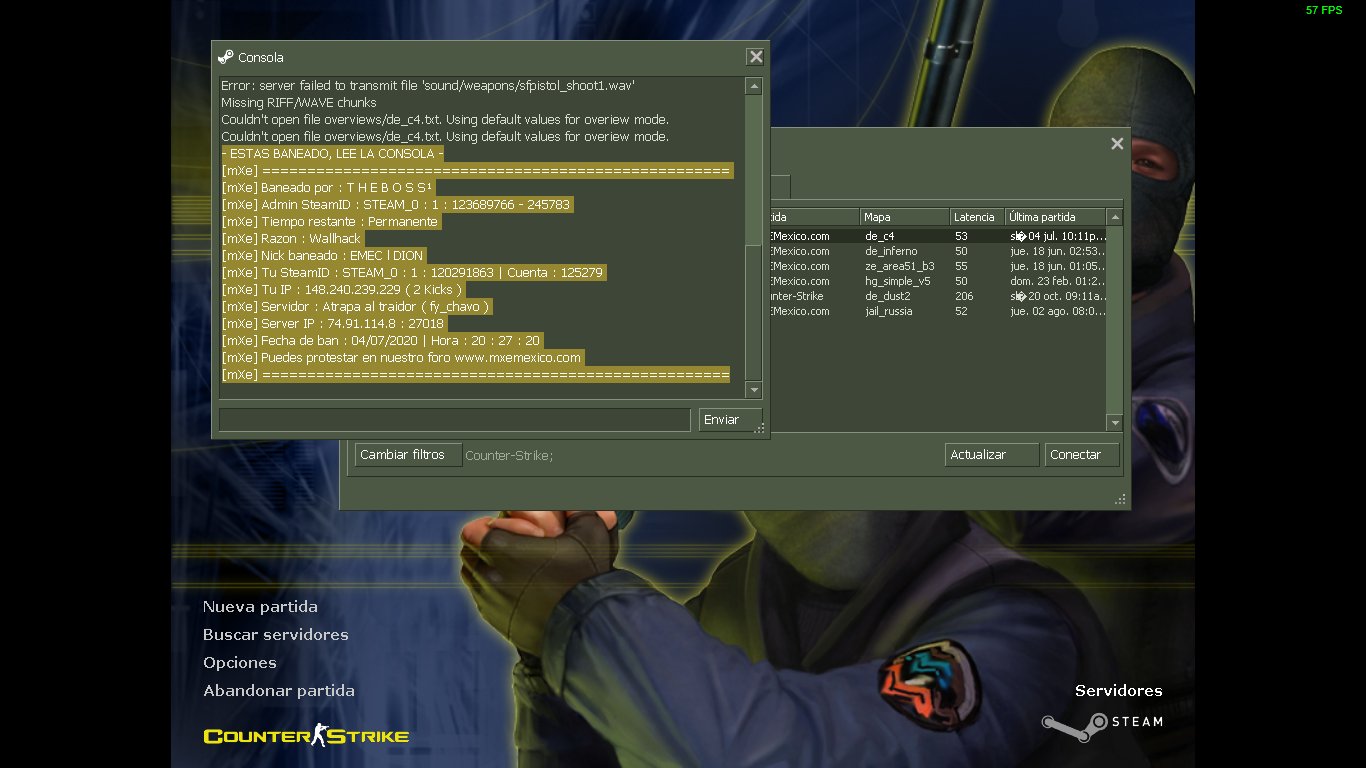Click the Counter-Strike logo
This screenshot has width=1366, height=768.
(x=306, y=735)
